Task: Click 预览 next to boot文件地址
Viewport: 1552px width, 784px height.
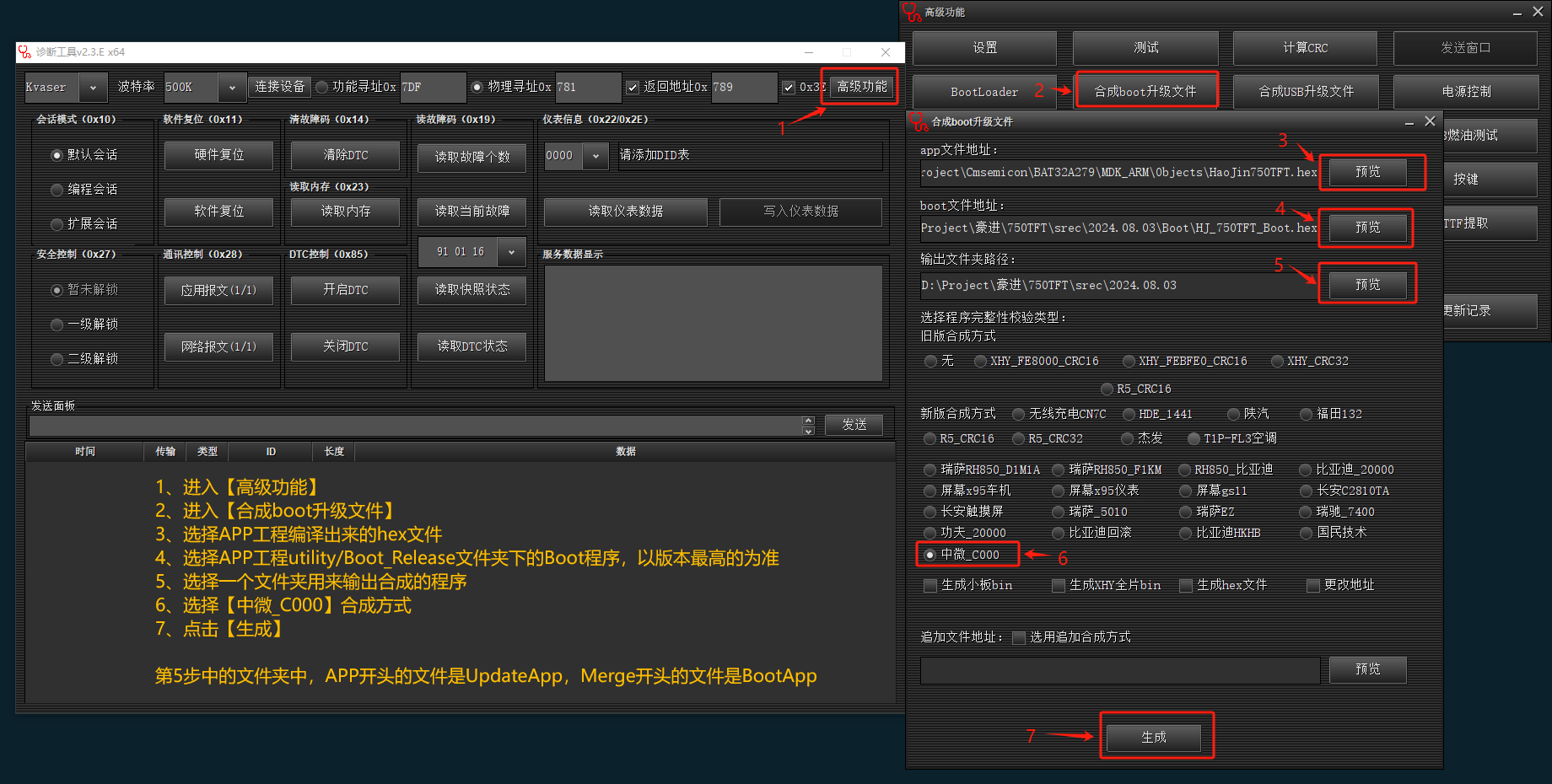Action: pyautogui.click(x=1367, y=228)
